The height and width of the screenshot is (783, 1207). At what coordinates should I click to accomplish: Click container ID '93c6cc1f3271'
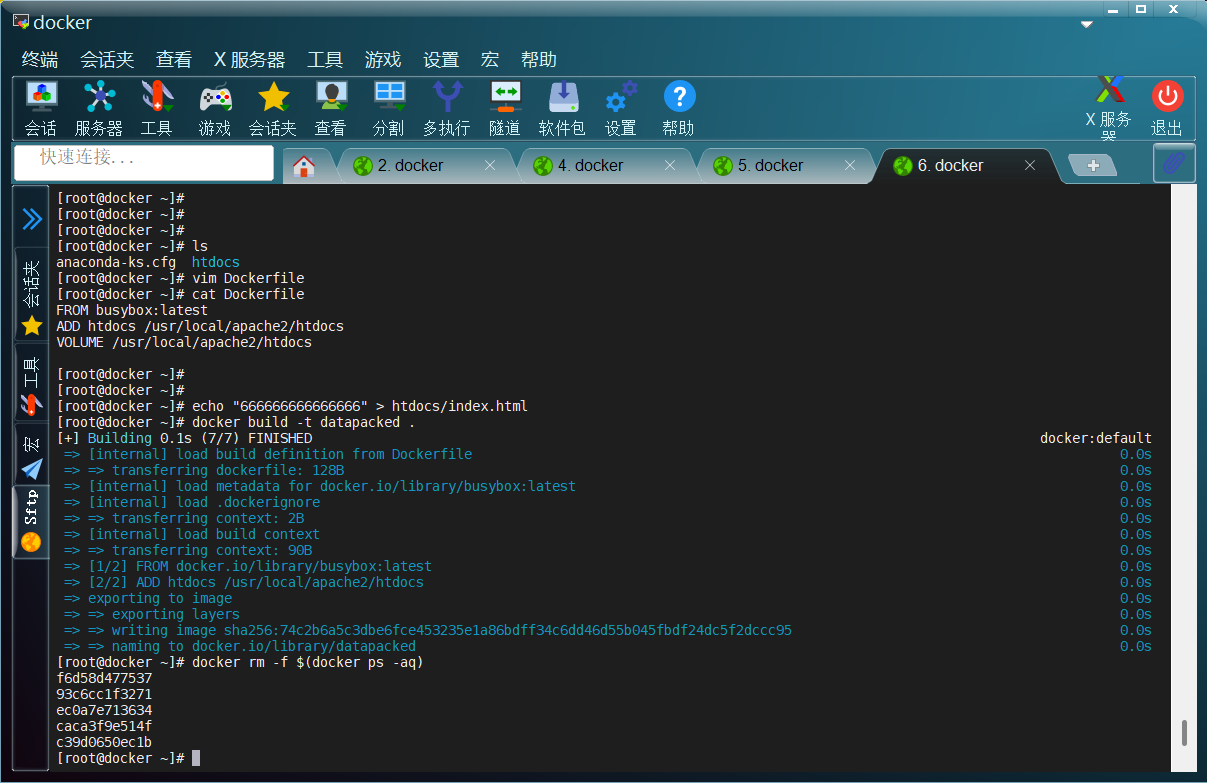[x=104, y=694]
